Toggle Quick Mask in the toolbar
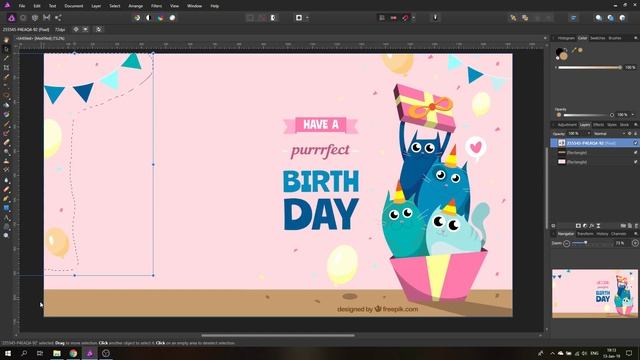The width and height of the screenshot is (640, 360). point(299,18)
